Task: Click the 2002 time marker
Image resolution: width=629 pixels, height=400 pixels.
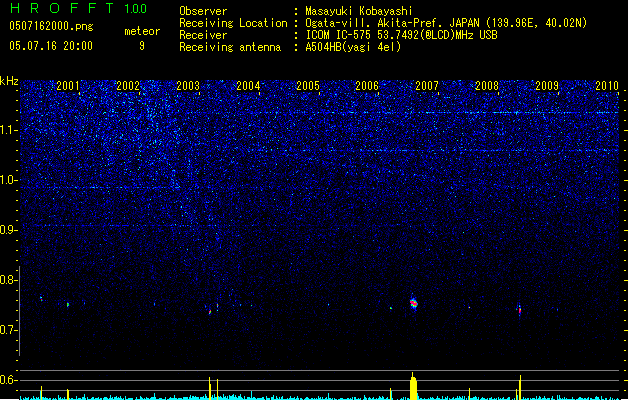Action: (128, 86)
